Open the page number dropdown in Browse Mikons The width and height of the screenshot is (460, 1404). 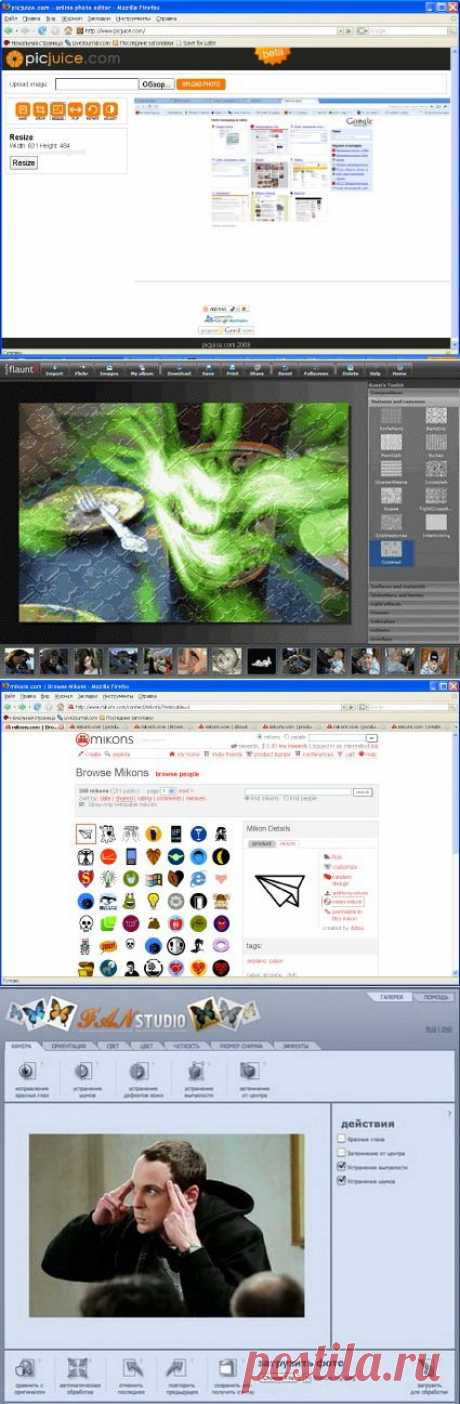168,790
